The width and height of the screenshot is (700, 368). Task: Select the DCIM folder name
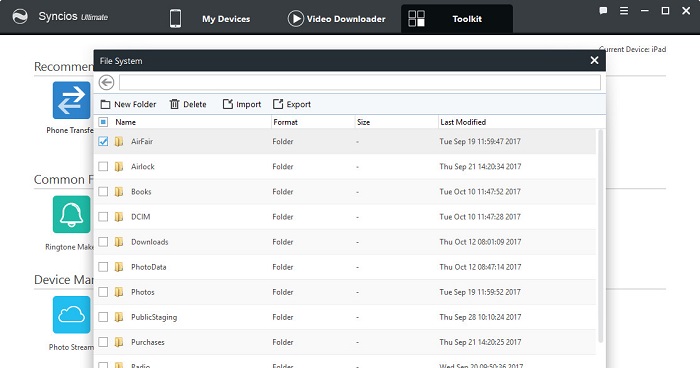141,217
